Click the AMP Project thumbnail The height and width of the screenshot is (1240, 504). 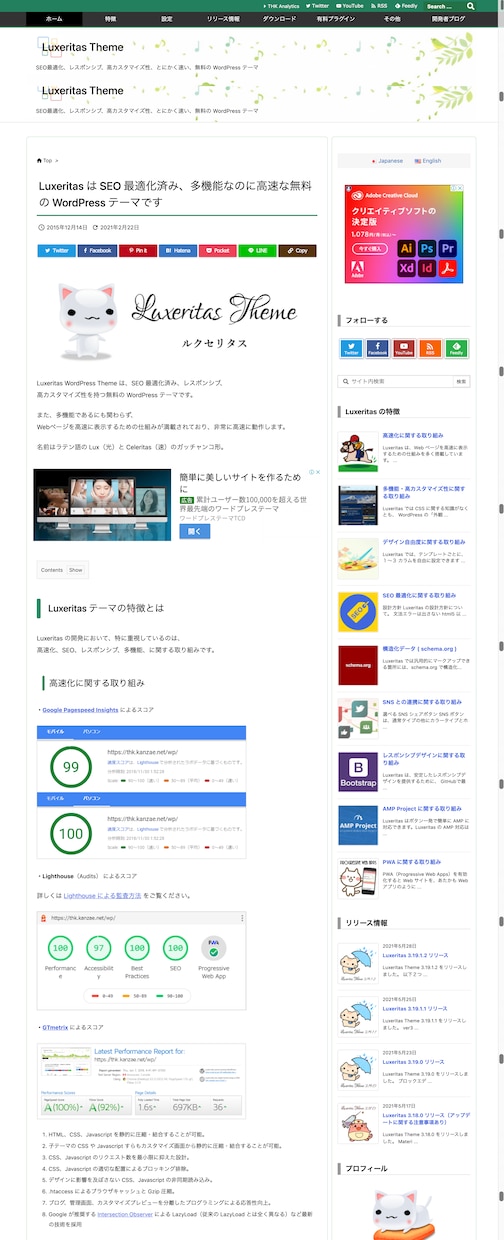[357, 825]
